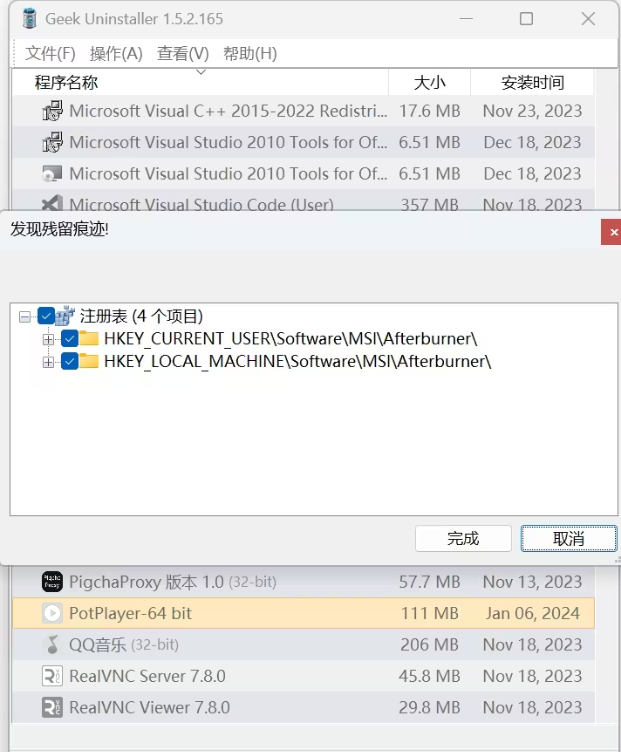The image size is (621, 752).
Task: Click the Visual Studio Code app icon
Action: 52,203
